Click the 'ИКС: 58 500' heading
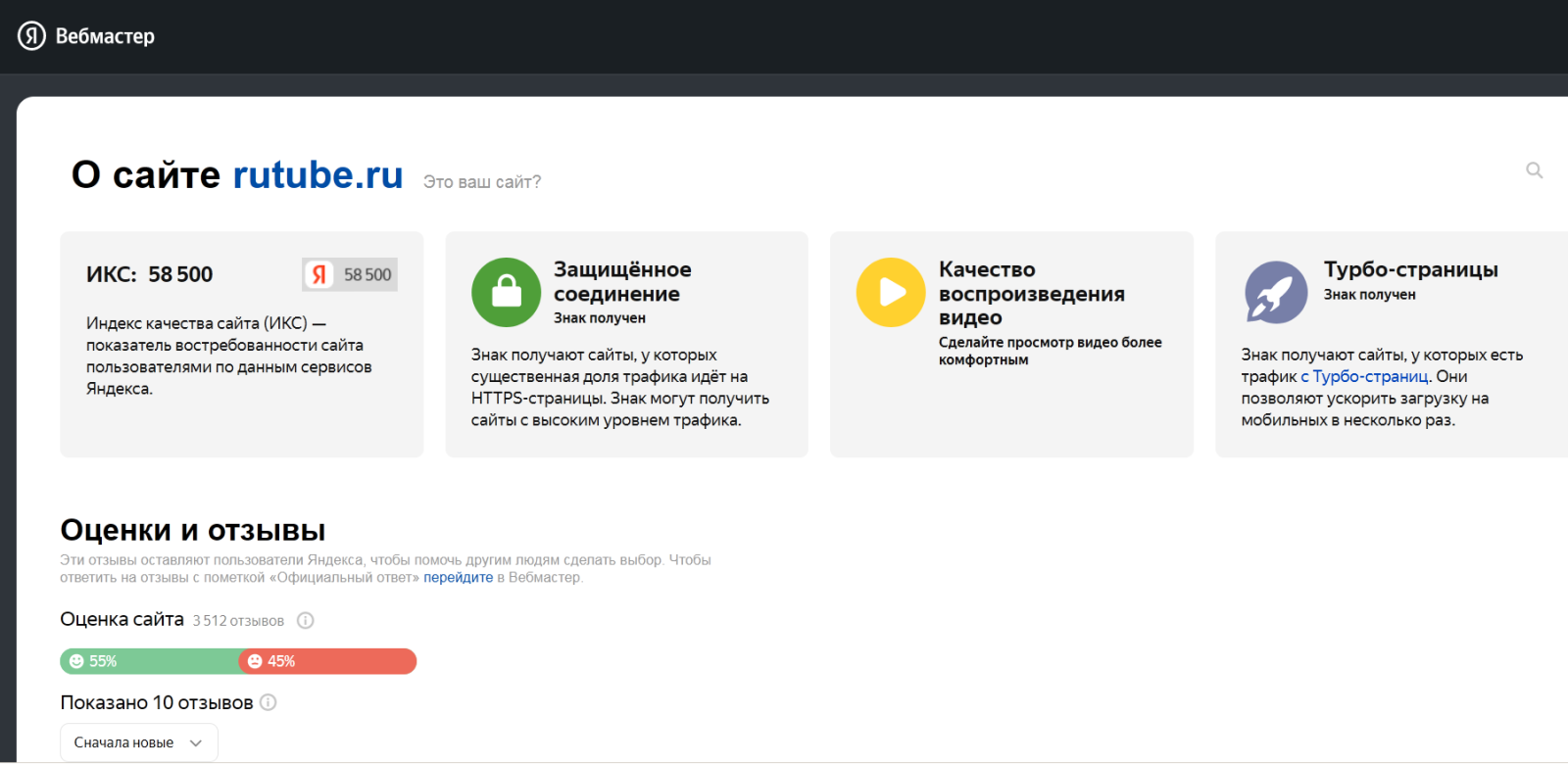The width and height of the screenshot is (1568, 764). (x=149, y=274)
